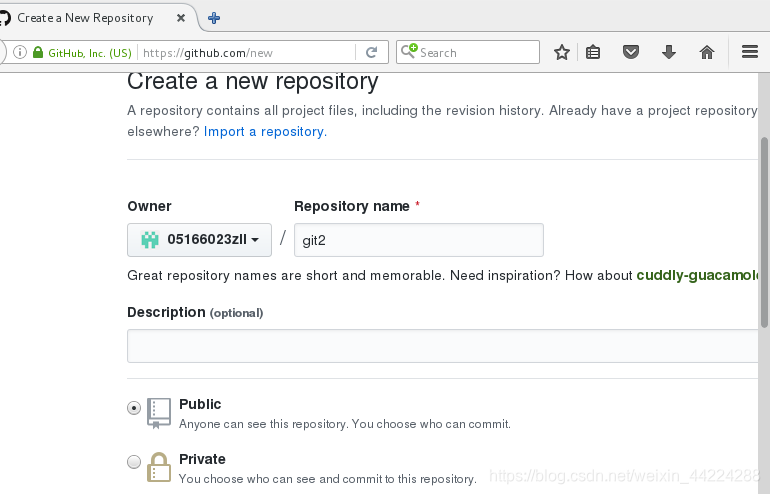This screenshot has height=494, width=770.
Task: Click the Private repository lock icon
Action: click(x=159, y=467)
